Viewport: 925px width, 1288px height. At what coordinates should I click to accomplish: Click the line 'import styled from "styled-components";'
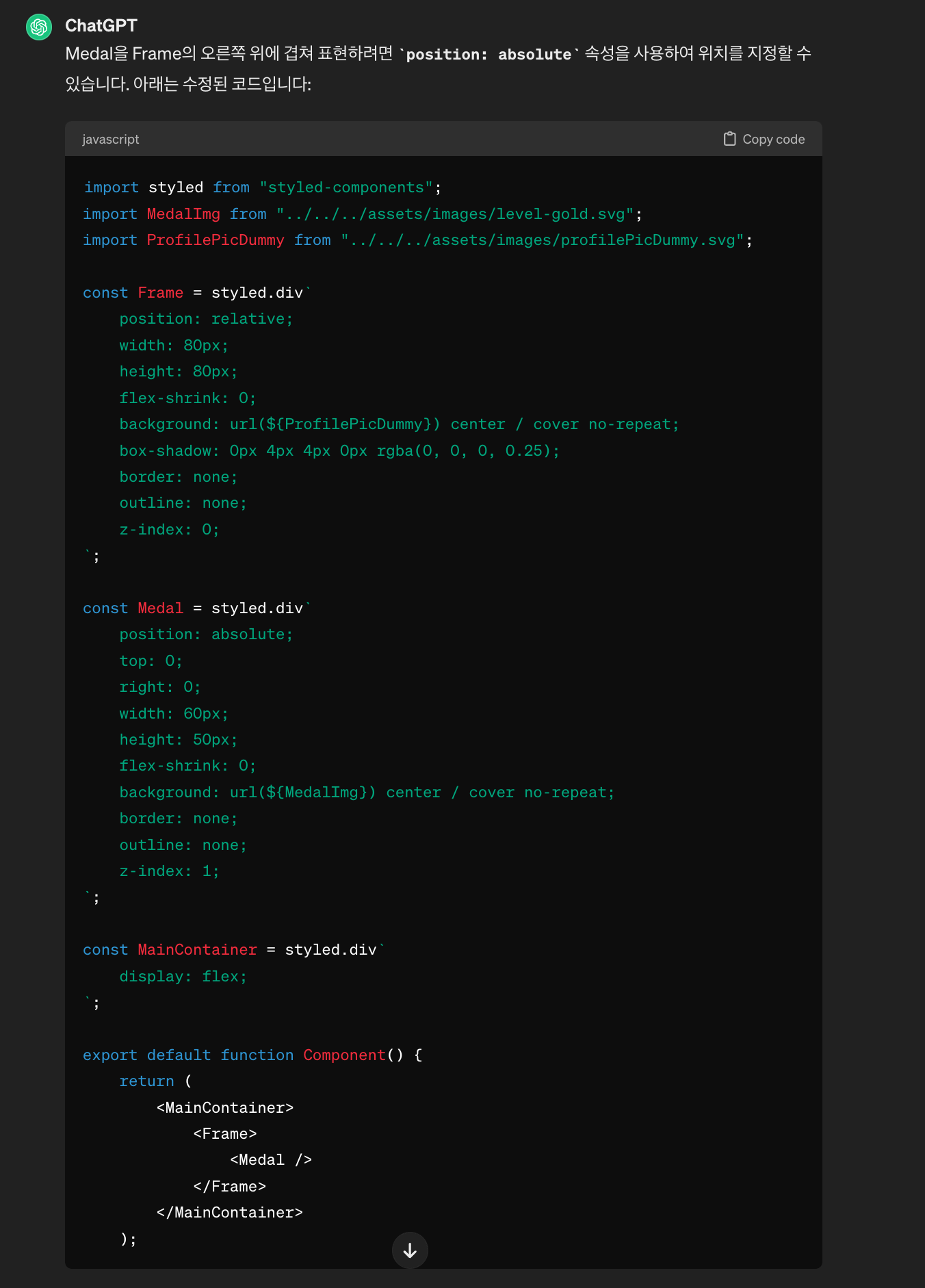[x=263, y=188]
